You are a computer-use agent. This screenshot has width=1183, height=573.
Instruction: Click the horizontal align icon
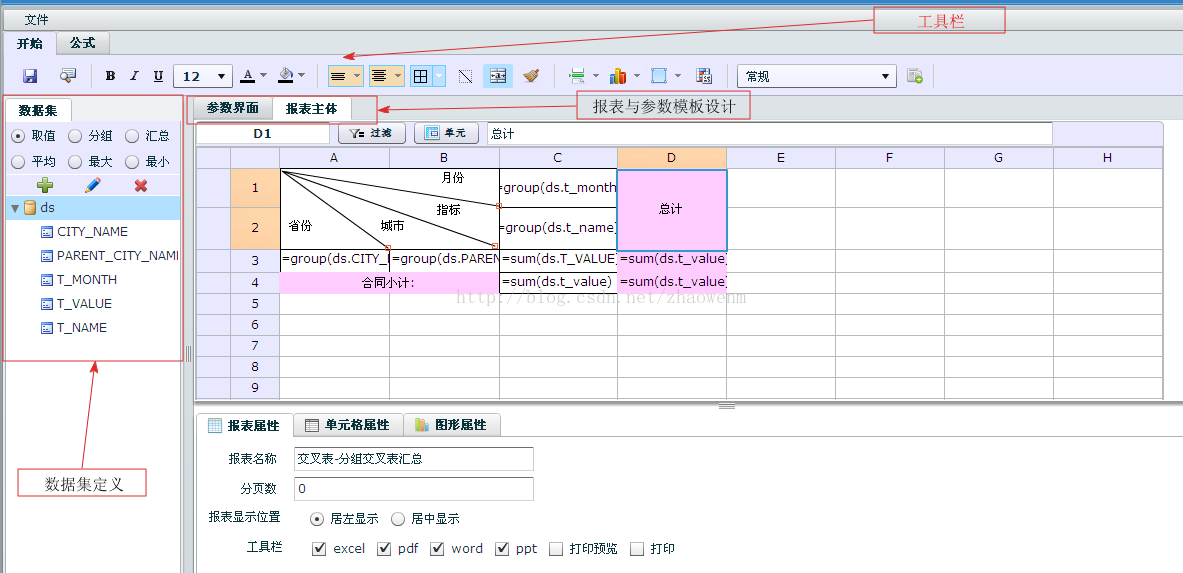[x=338, y=76]
